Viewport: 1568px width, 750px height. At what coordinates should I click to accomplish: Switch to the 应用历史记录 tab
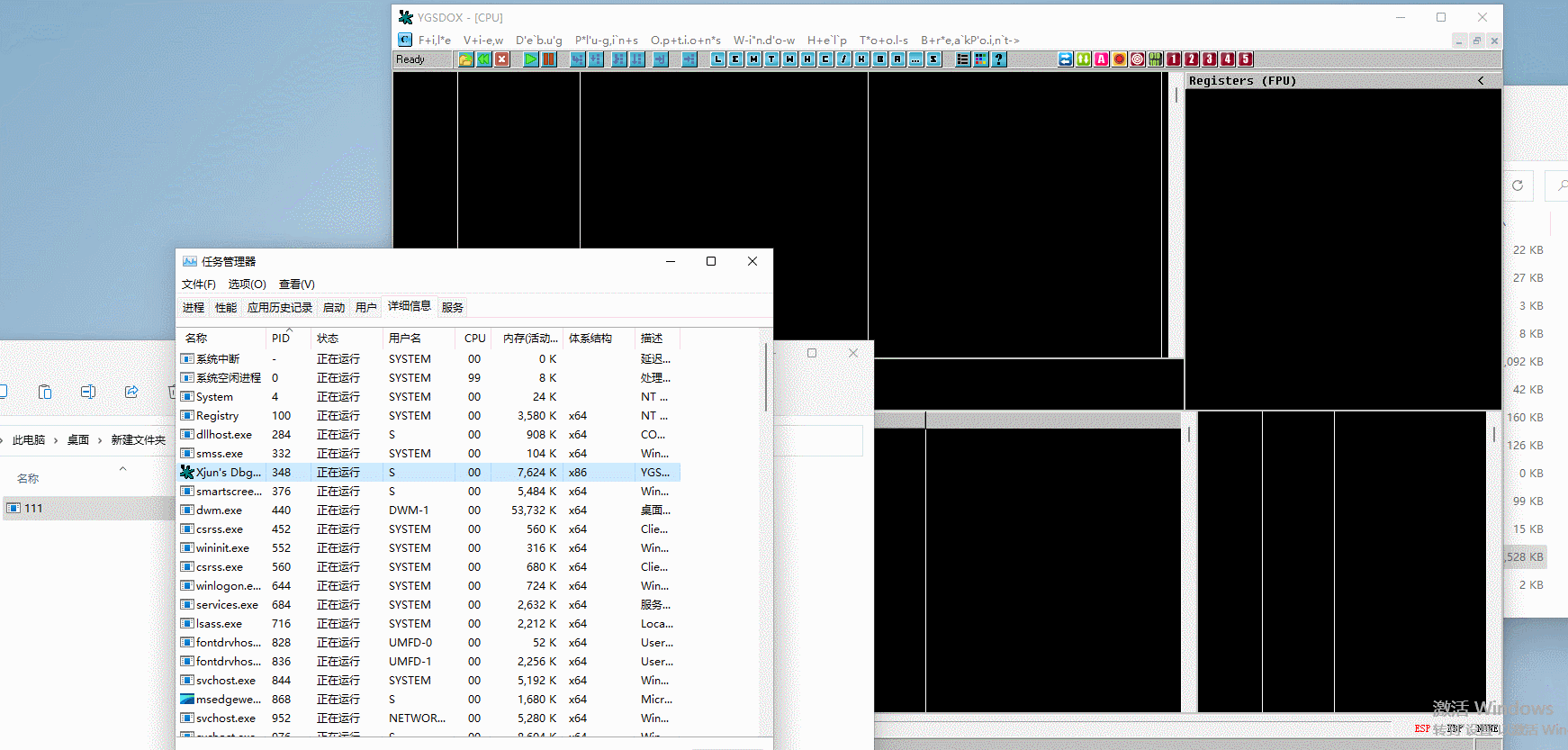280,308
